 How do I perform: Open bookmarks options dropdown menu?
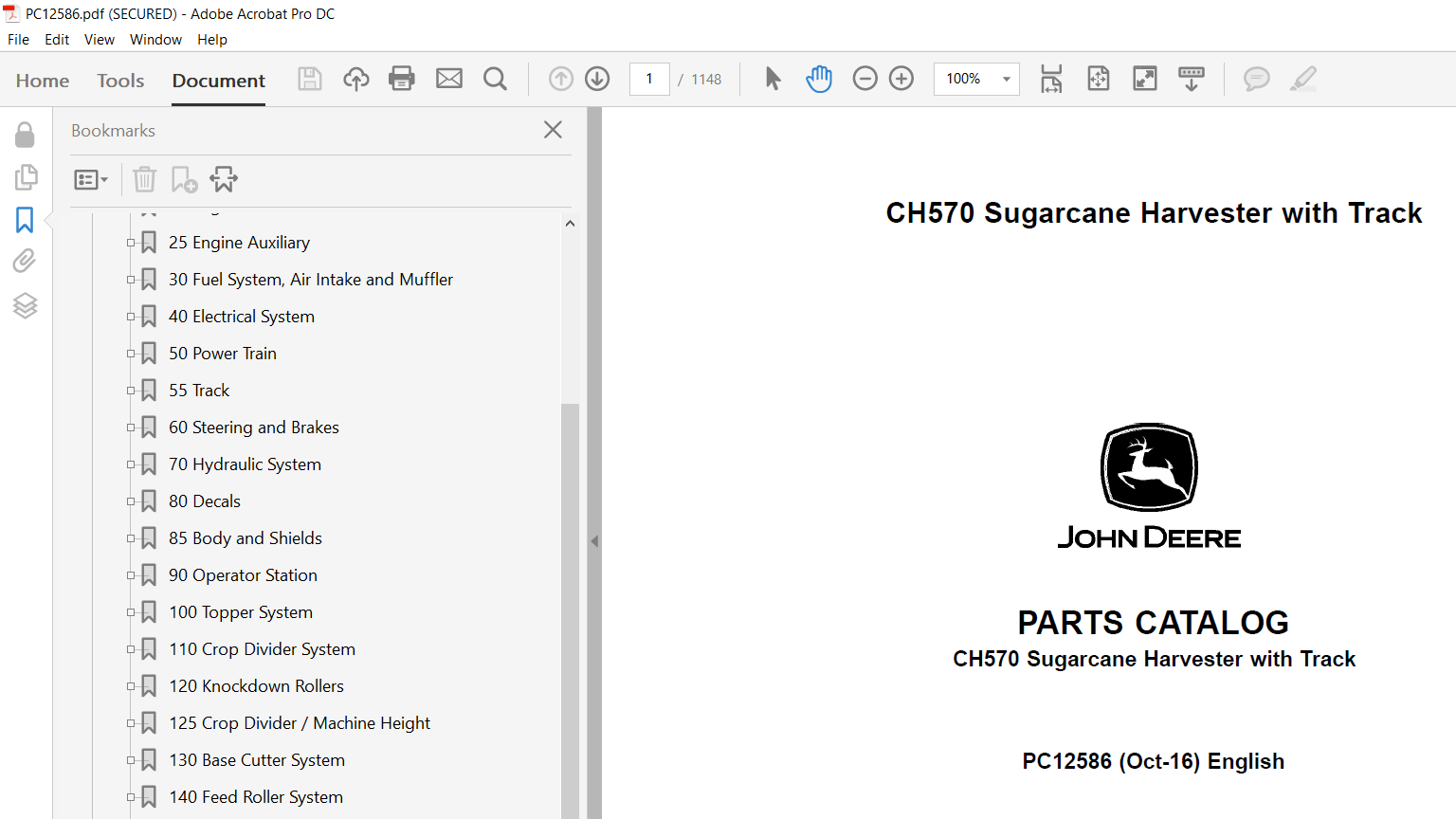tap(91, 179)
